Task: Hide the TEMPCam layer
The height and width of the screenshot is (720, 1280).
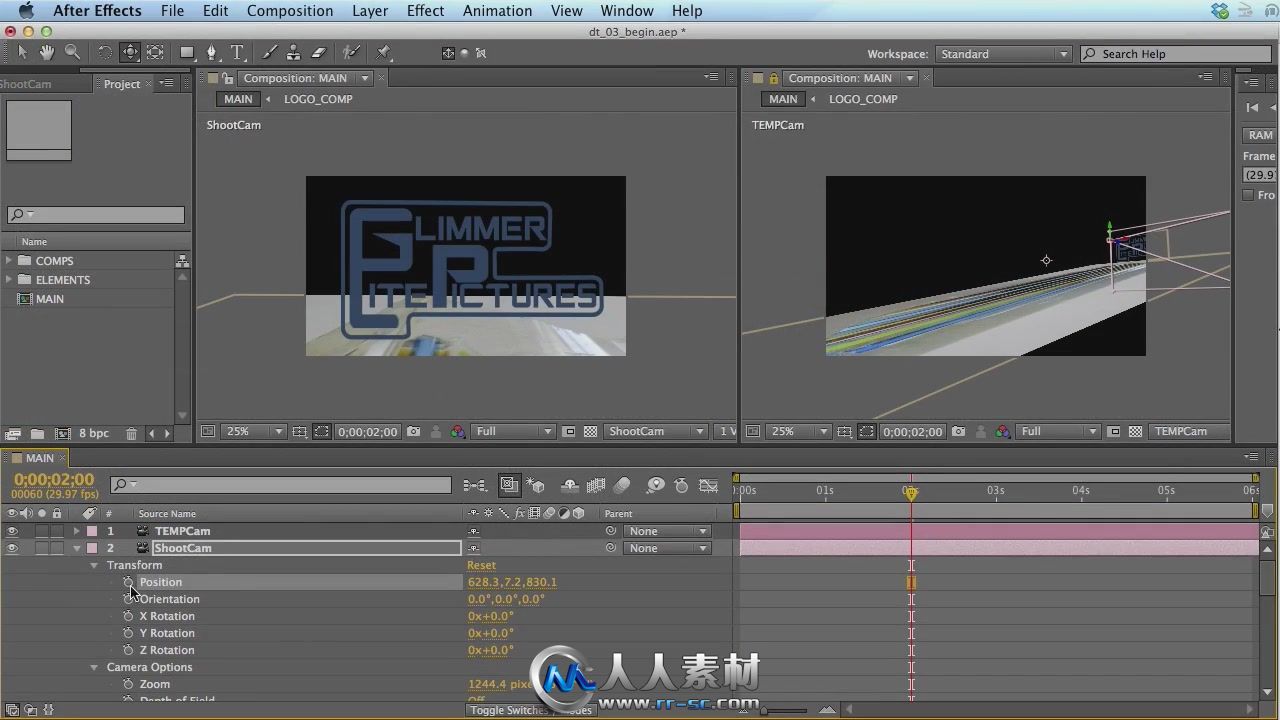Action: click(x=12, y=531)
